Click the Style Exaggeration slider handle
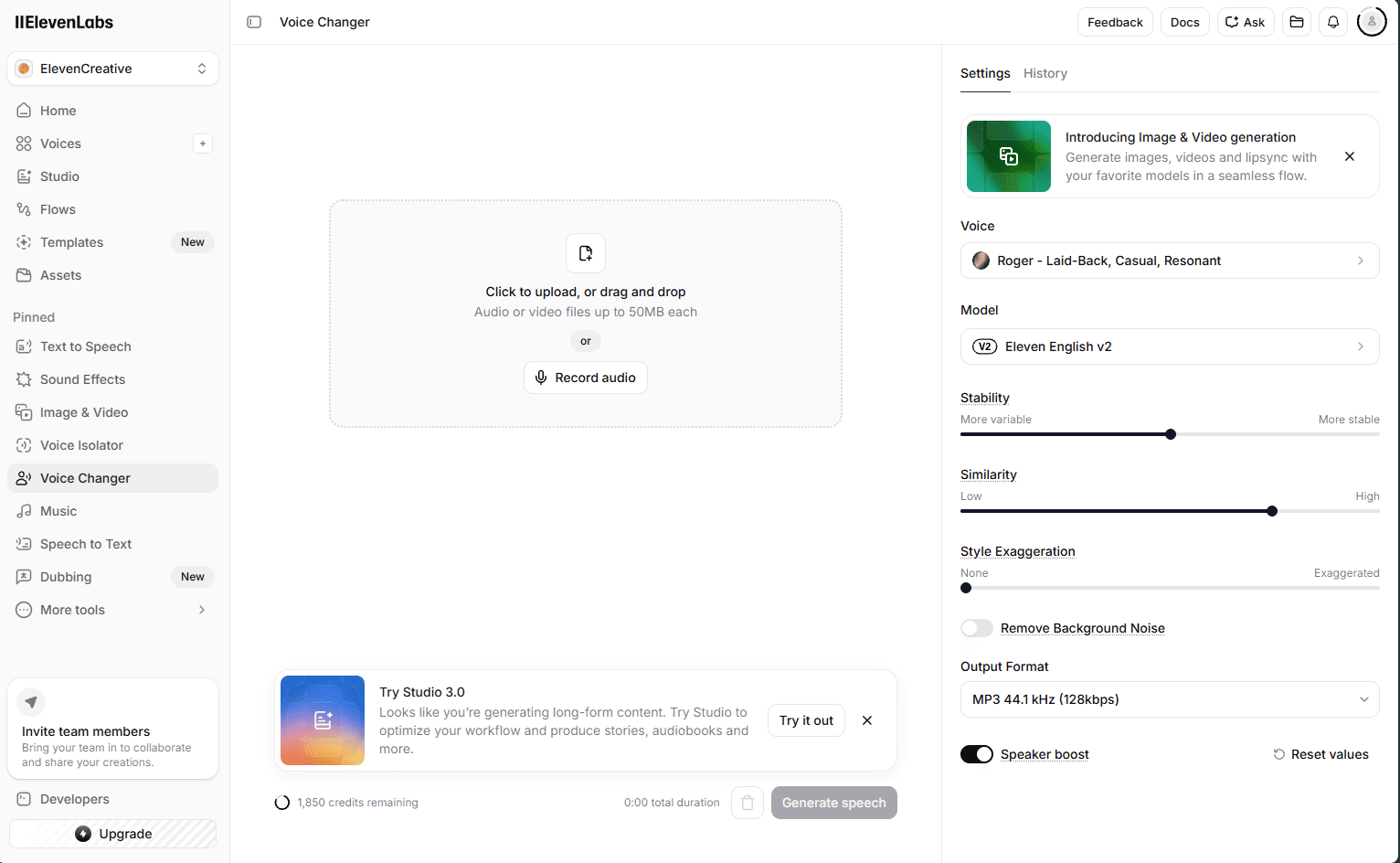Screen dimensions: 1400x863 [966, 588]
